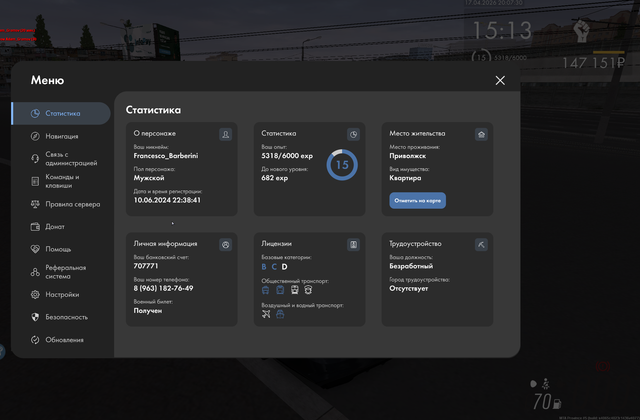The height and width of the screenshot is (420, 640).
Task: Click the category B license letter
Action: click(264, 267)
